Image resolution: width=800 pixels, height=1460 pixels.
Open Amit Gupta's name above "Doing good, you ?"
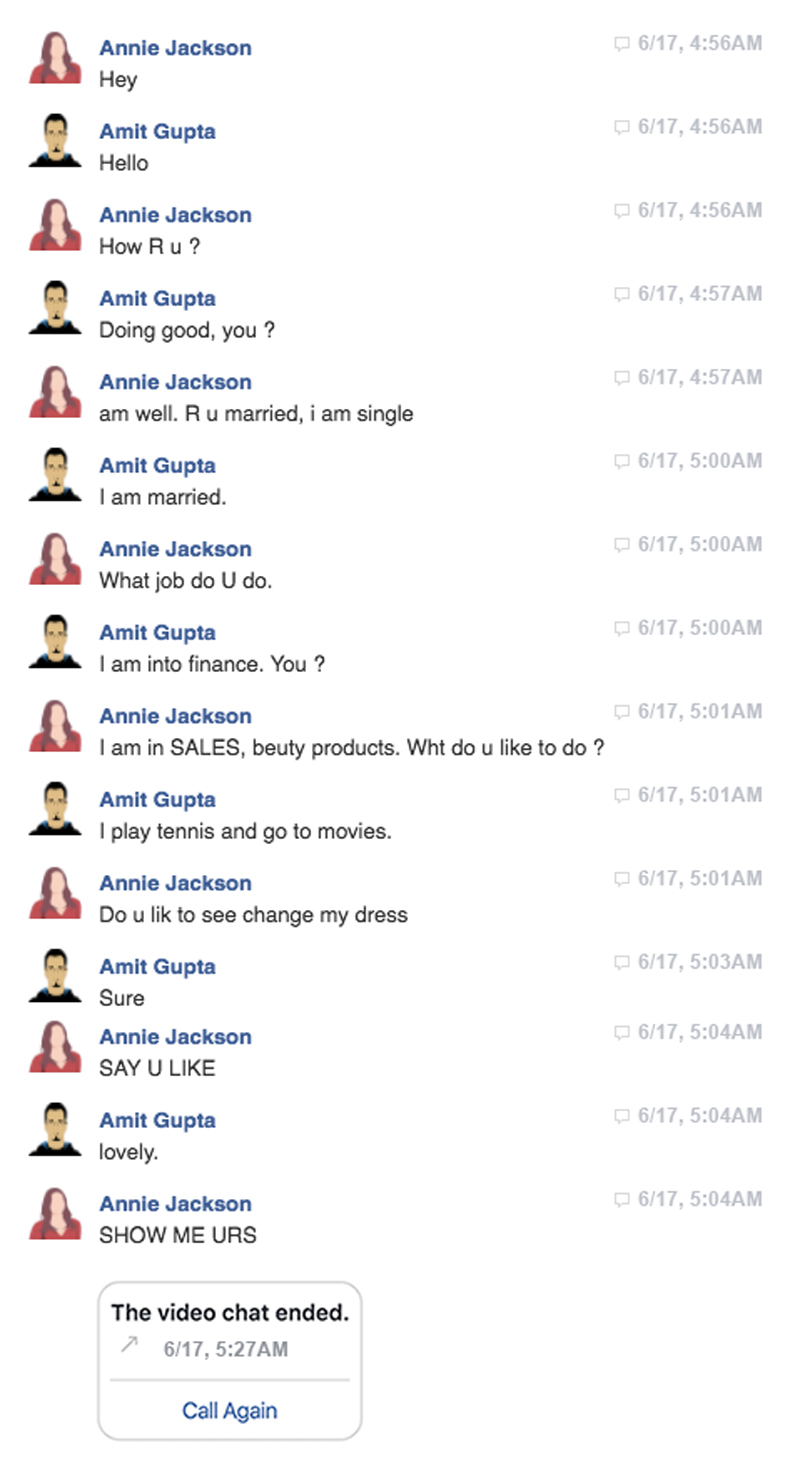[157, 298]
